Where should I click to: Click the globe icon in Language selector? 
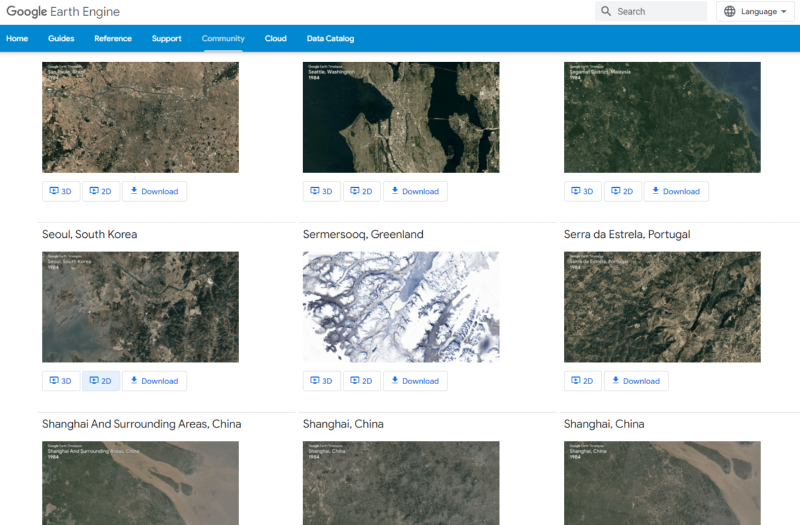tap(729, 12)
